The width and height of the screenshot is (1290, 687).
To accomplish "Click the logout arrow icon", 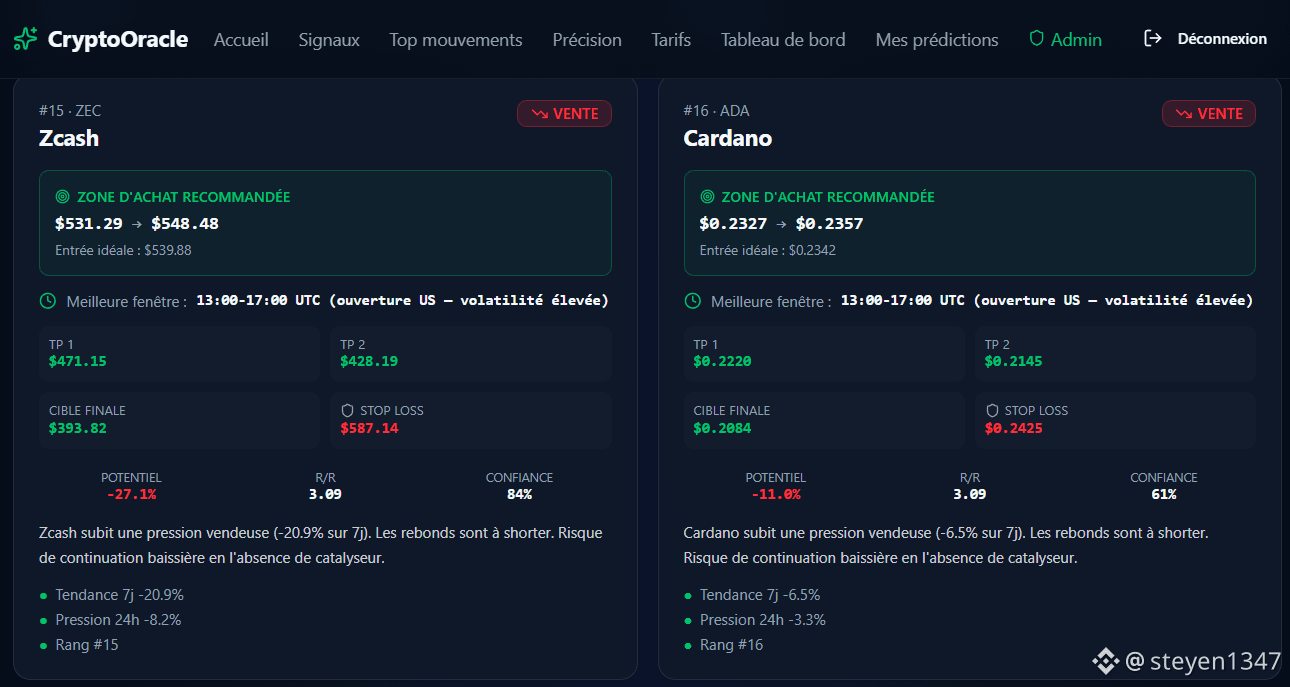I will (1153, 38).
